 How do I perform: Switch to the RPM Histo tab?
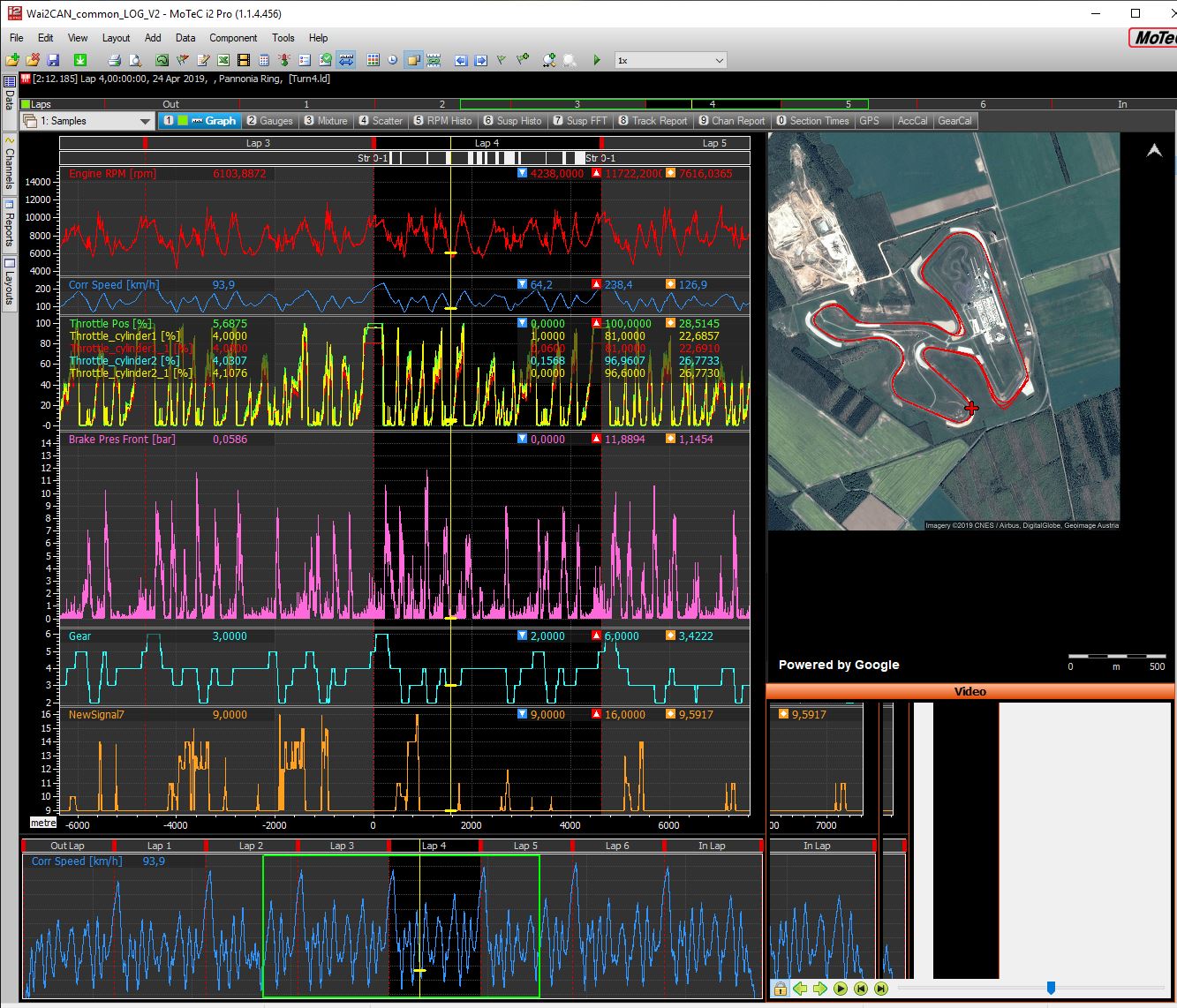tap(442, 121)
